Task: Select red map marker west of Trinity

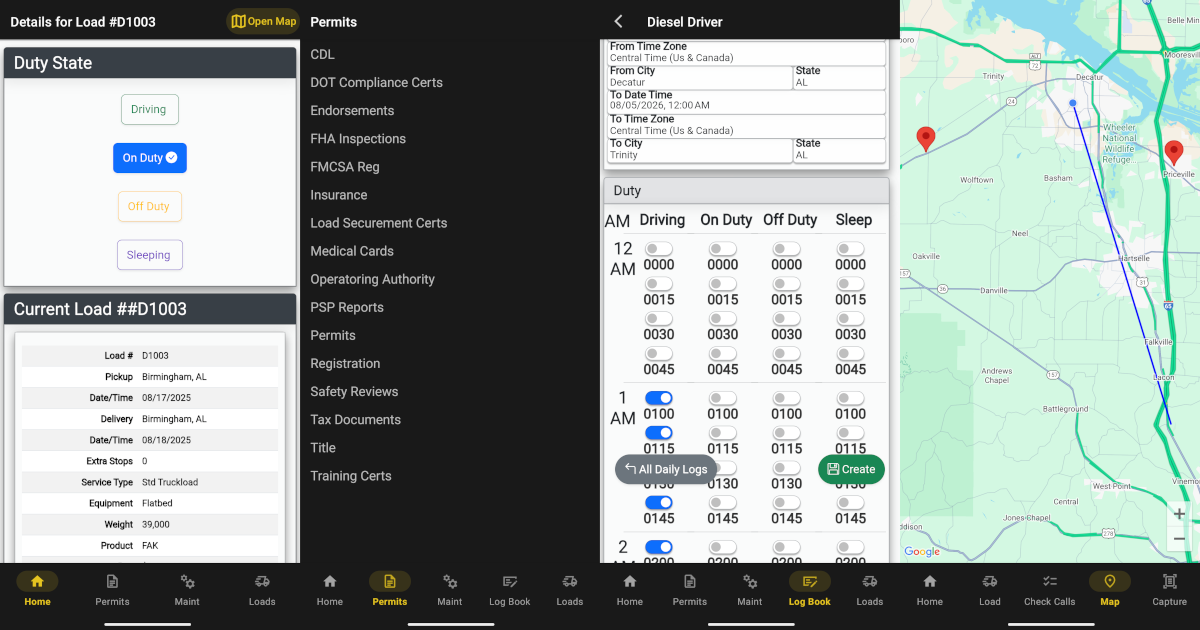Action: tap(926, 139)
